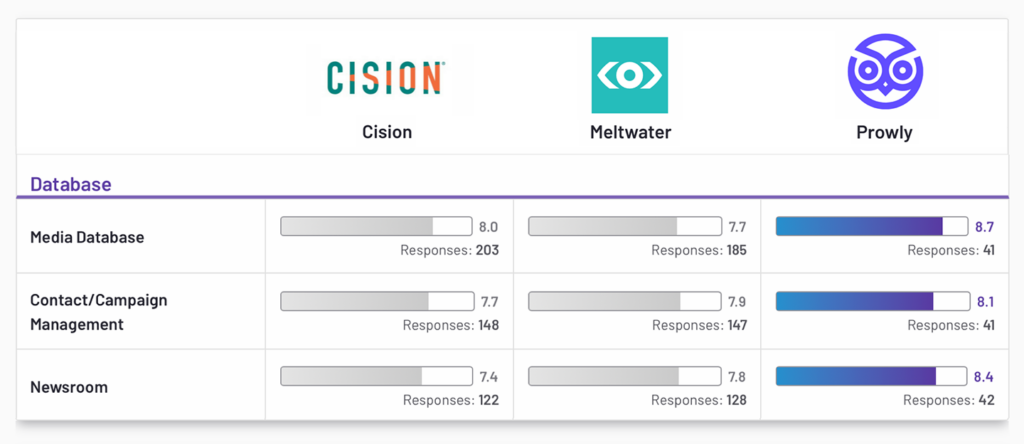Click the Cision logo icon
The width and height of the screenshot is (1024, 444).
(x=386, y=77)
